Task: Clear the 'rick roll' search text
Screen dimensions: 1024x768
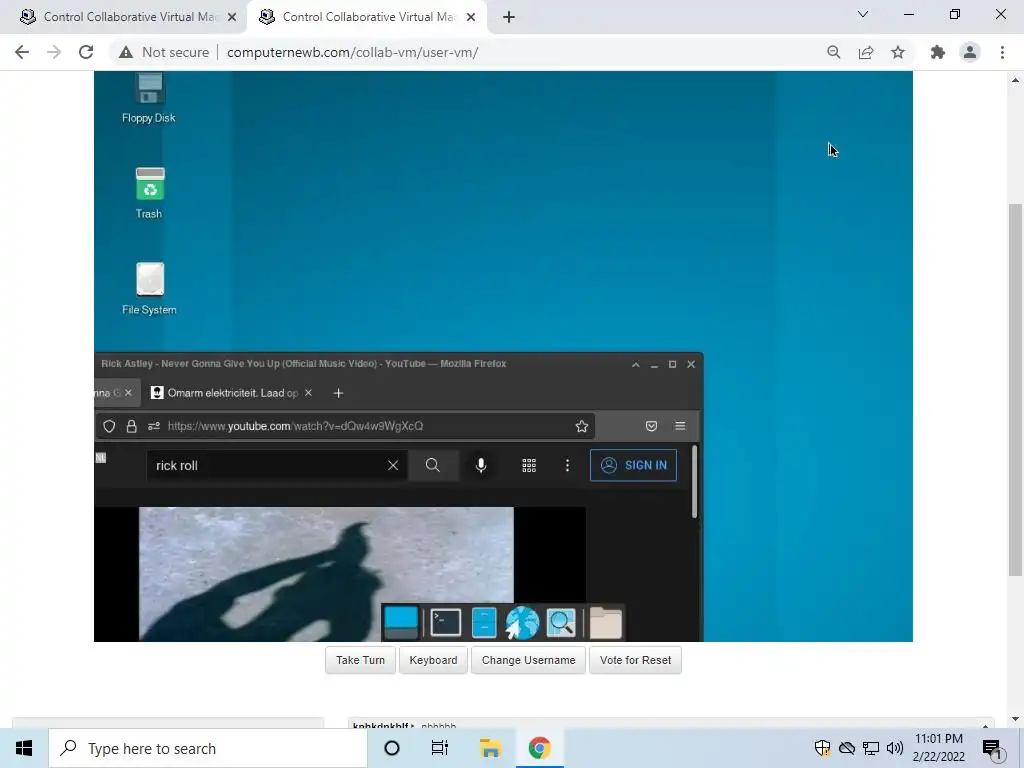Action: pos(392,465)
